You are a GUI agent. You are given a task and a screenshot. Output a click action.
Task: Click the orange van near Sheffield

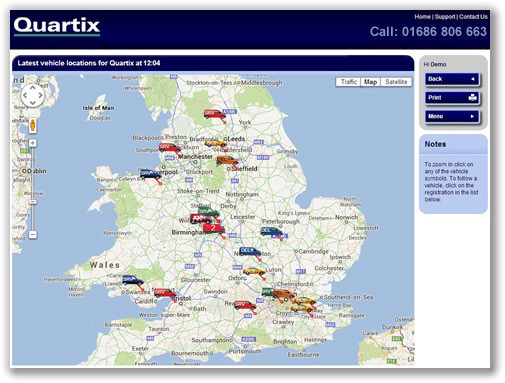[227, 160]
